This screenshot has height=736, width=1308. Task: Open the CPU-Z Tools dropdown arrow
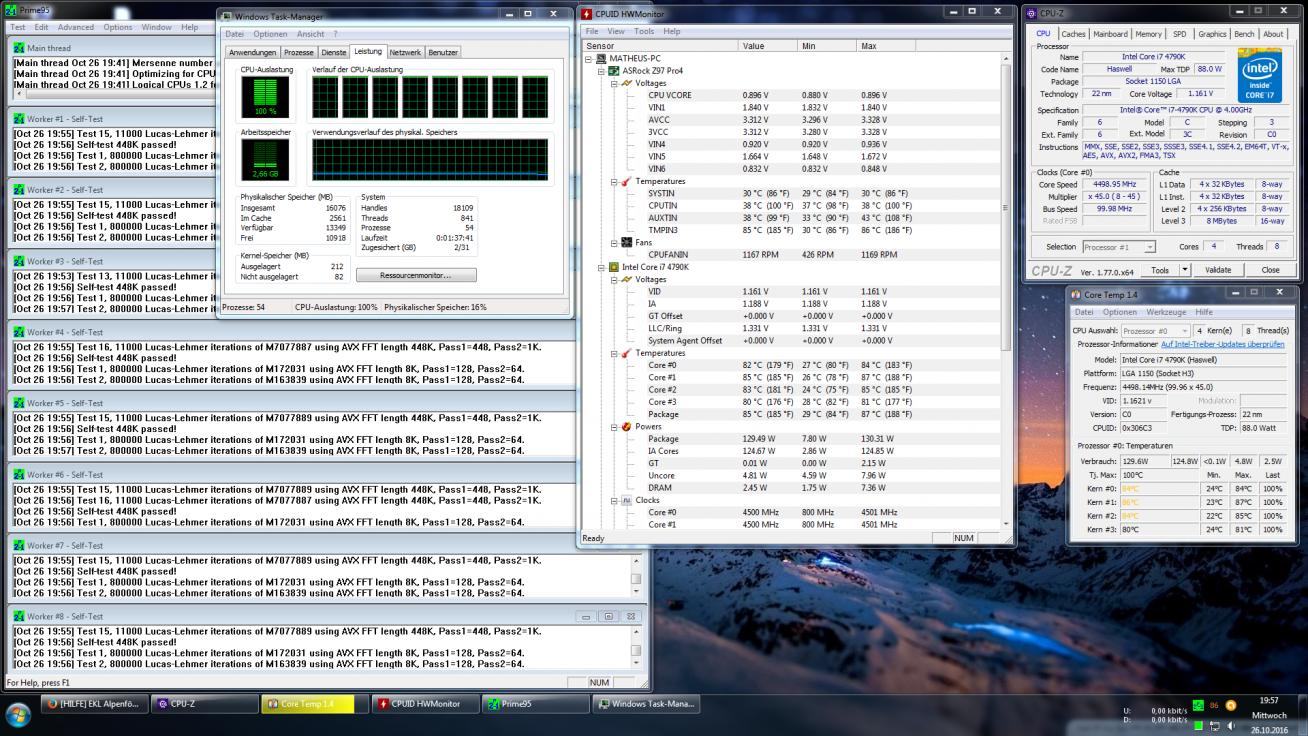coord(1185,270)
